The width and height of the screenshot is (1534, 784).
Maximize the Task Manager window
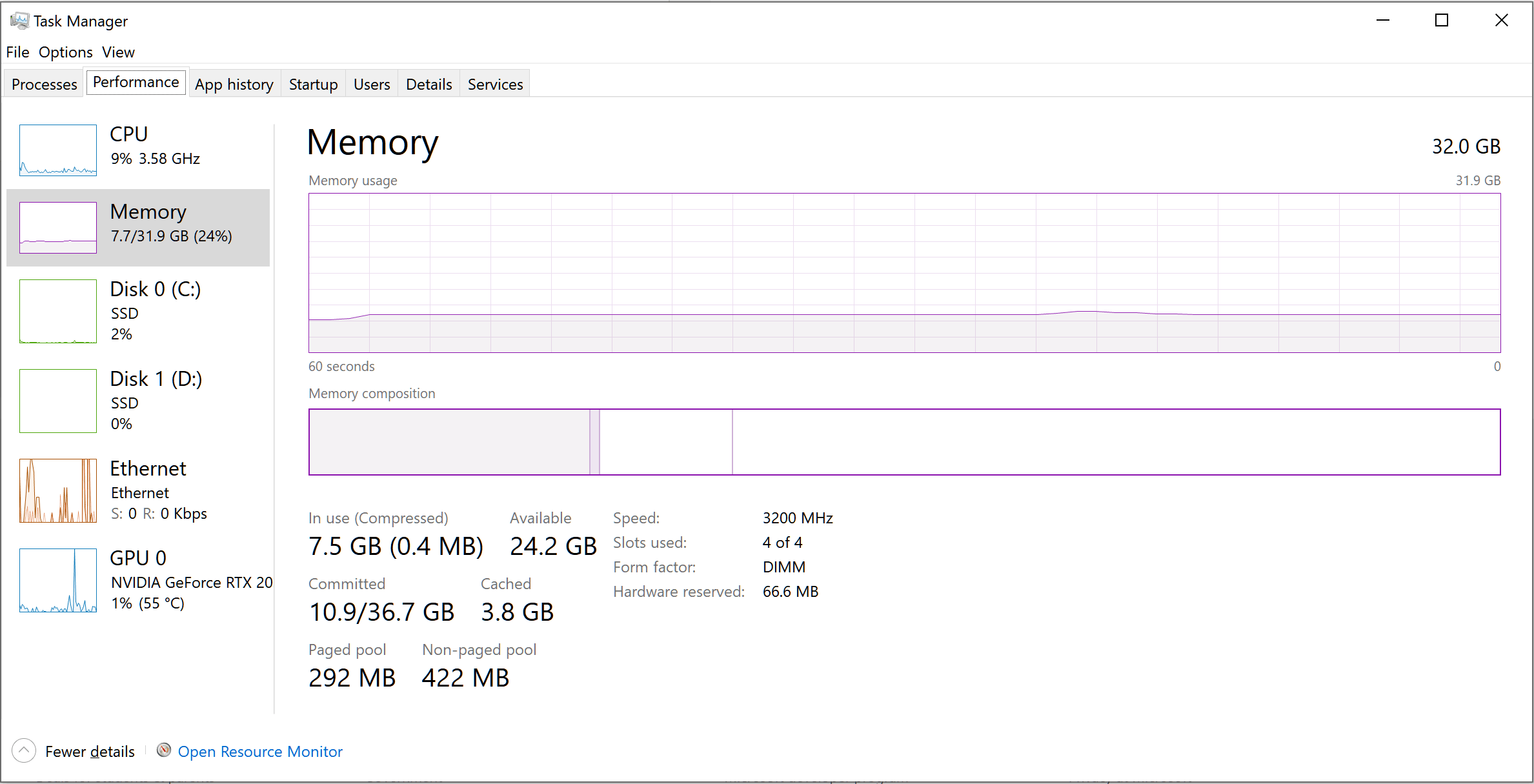click(1441, 21)
